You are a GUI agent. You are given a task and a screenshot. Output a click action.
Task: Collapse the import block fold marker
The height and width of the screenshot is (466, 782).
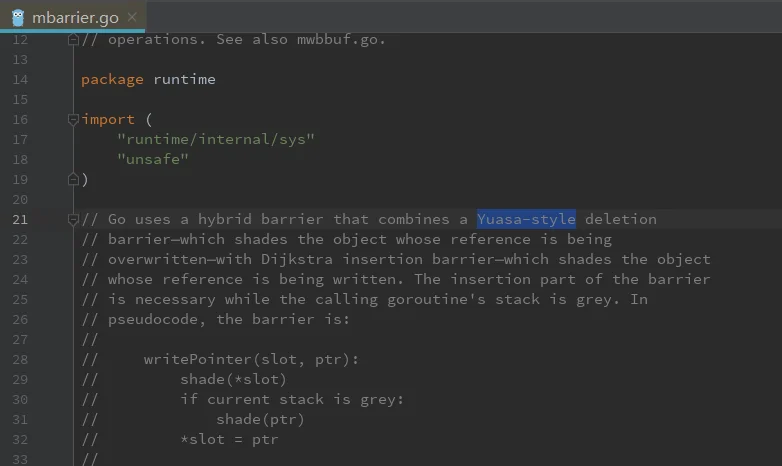73,119
